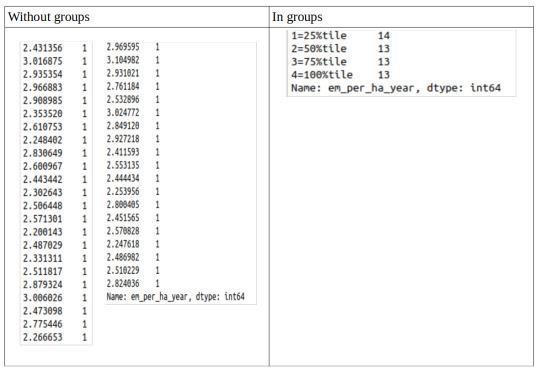Click the Name line in 'In groups' output
540x369 pixels.
(396, 88)
